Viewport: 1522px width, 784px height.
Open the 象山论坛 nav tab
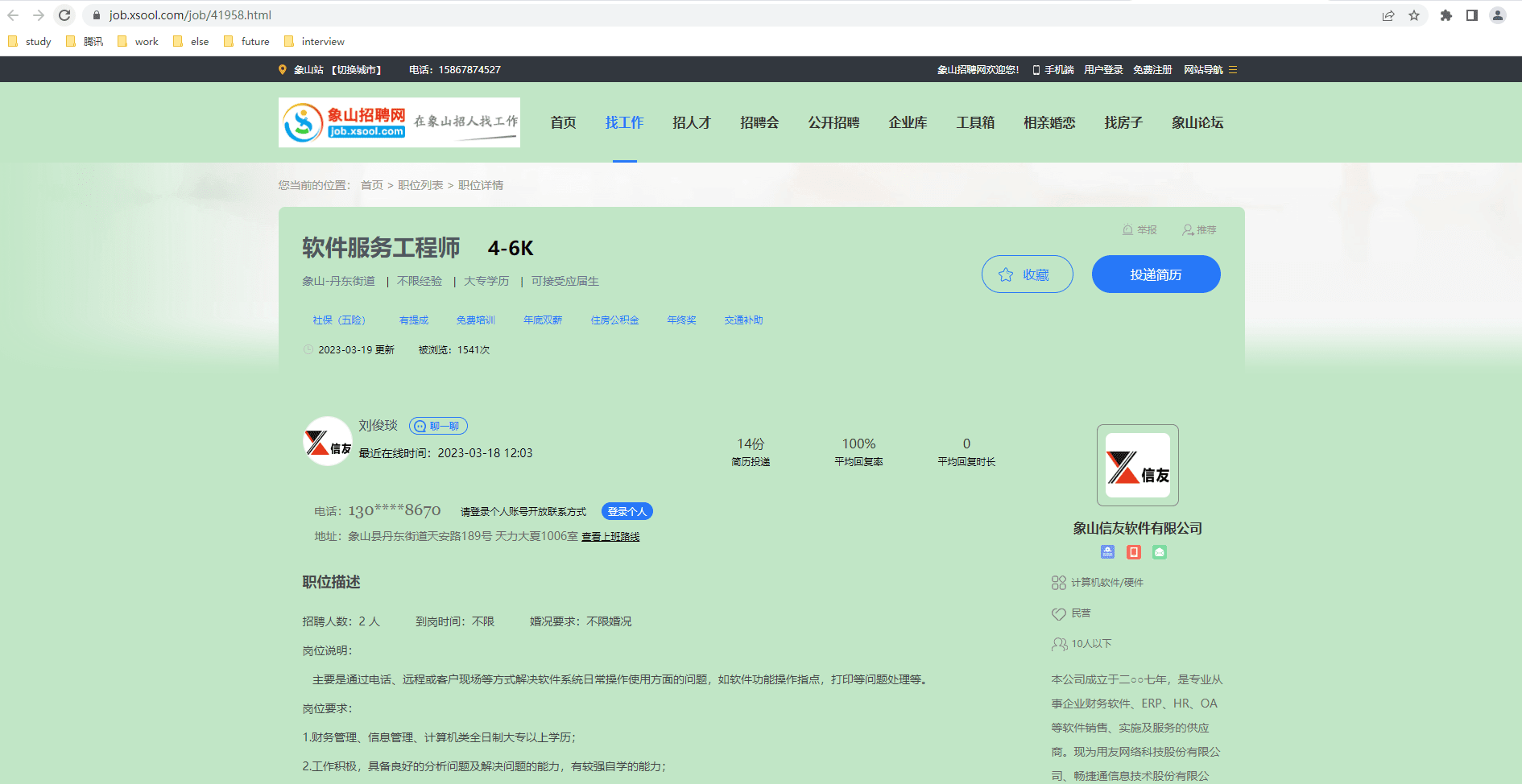click(x=1198, y=122)
